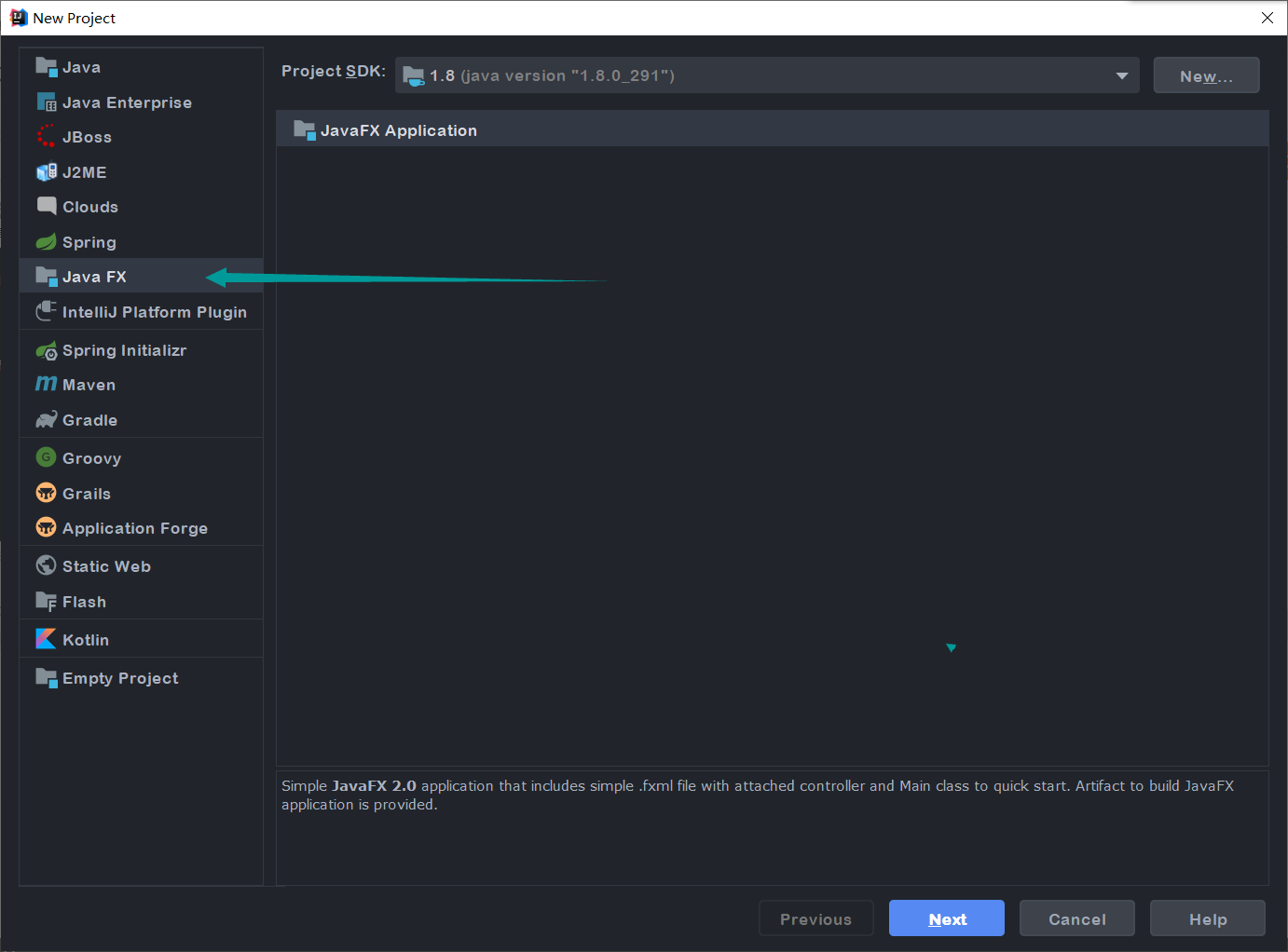Click the Gradle elephant icon
Screen dimensions: 1288x952
(x=46, y=420)
